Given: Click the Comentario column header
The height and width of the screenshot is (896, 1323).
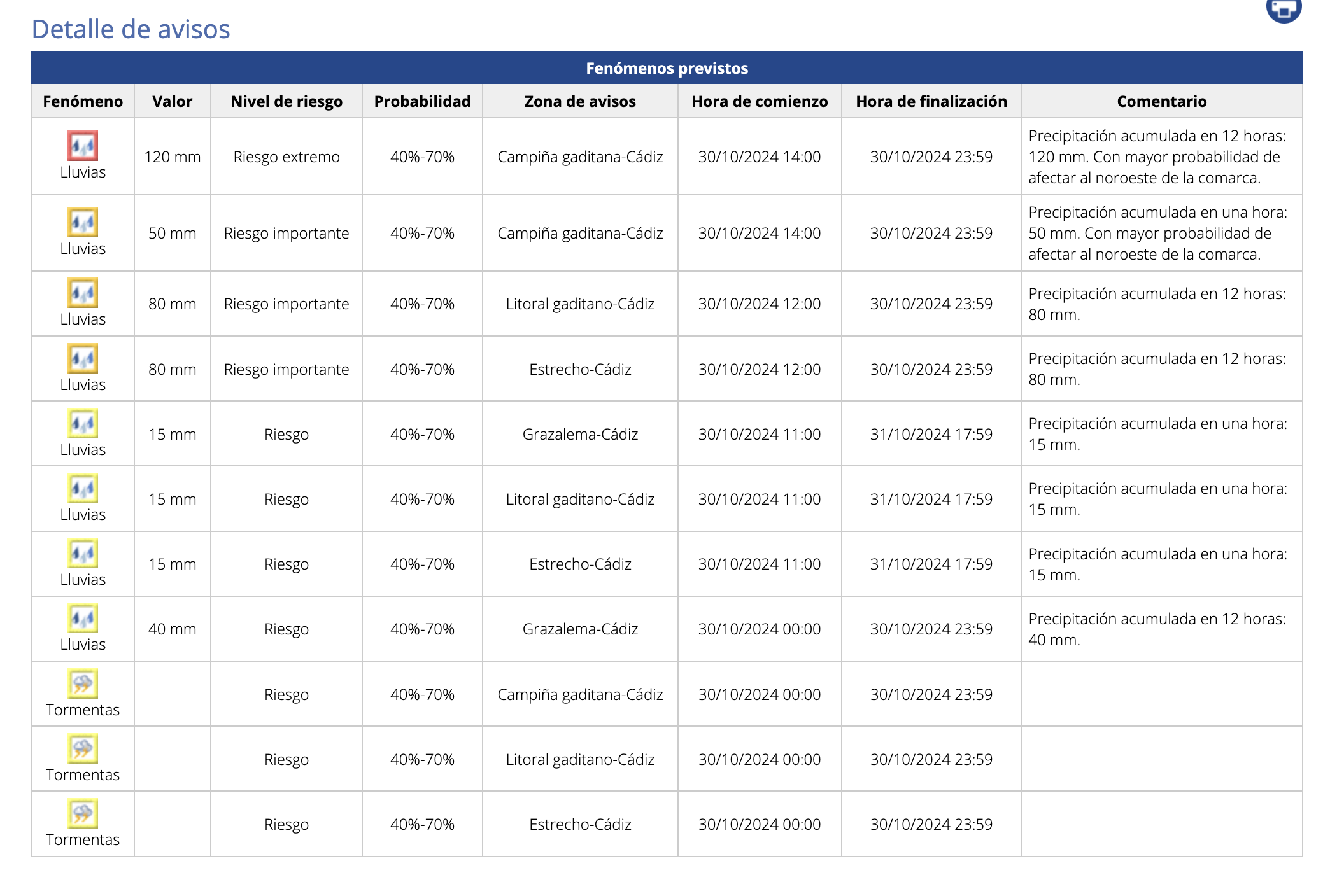Looking at the screenshot, I should 1162,101.
